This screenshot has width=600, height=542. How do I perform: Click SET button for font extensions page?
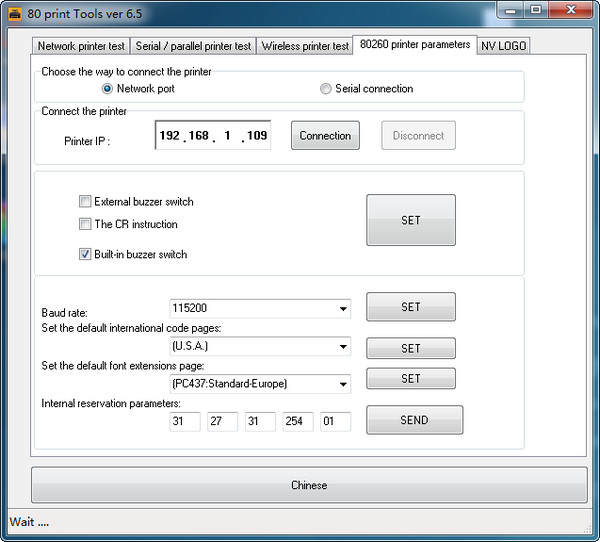pos(411,379)
